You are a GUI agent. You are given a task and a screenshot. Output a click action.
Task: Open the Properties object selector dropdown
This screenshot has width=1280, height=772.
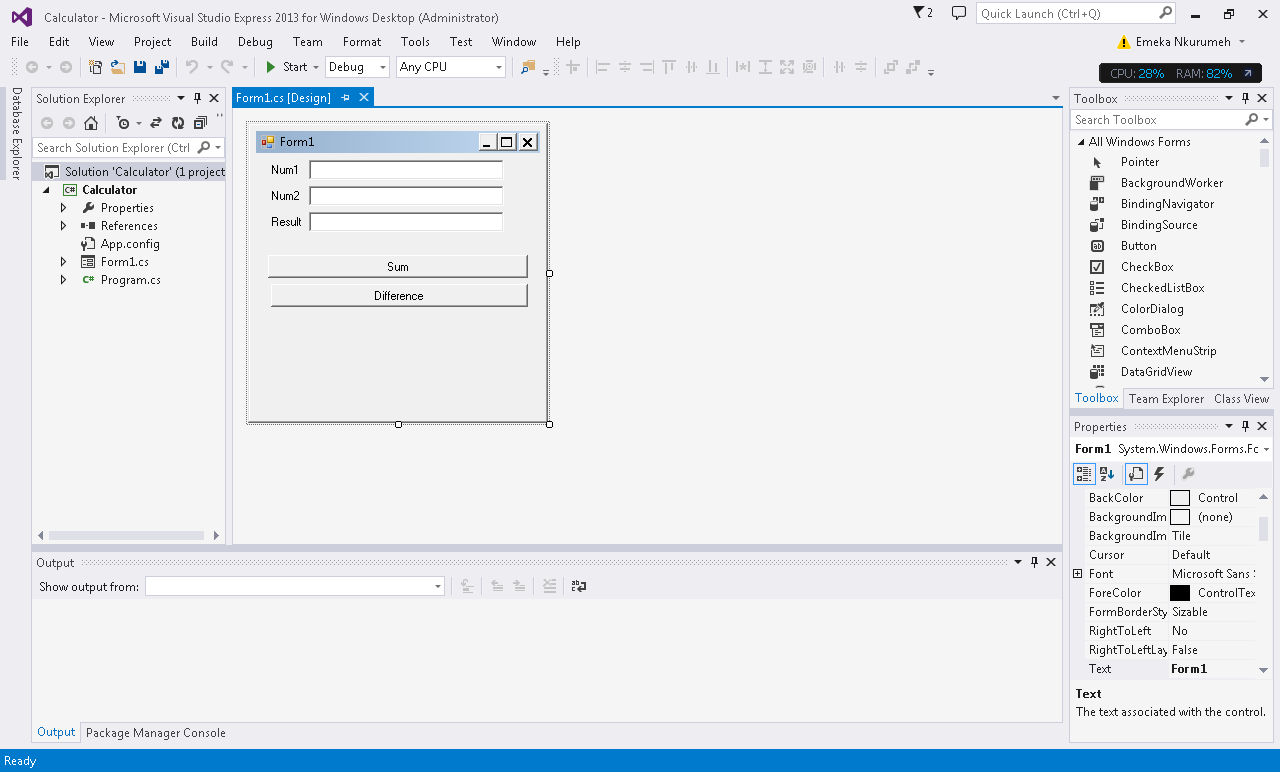[x=1266, y=450]
